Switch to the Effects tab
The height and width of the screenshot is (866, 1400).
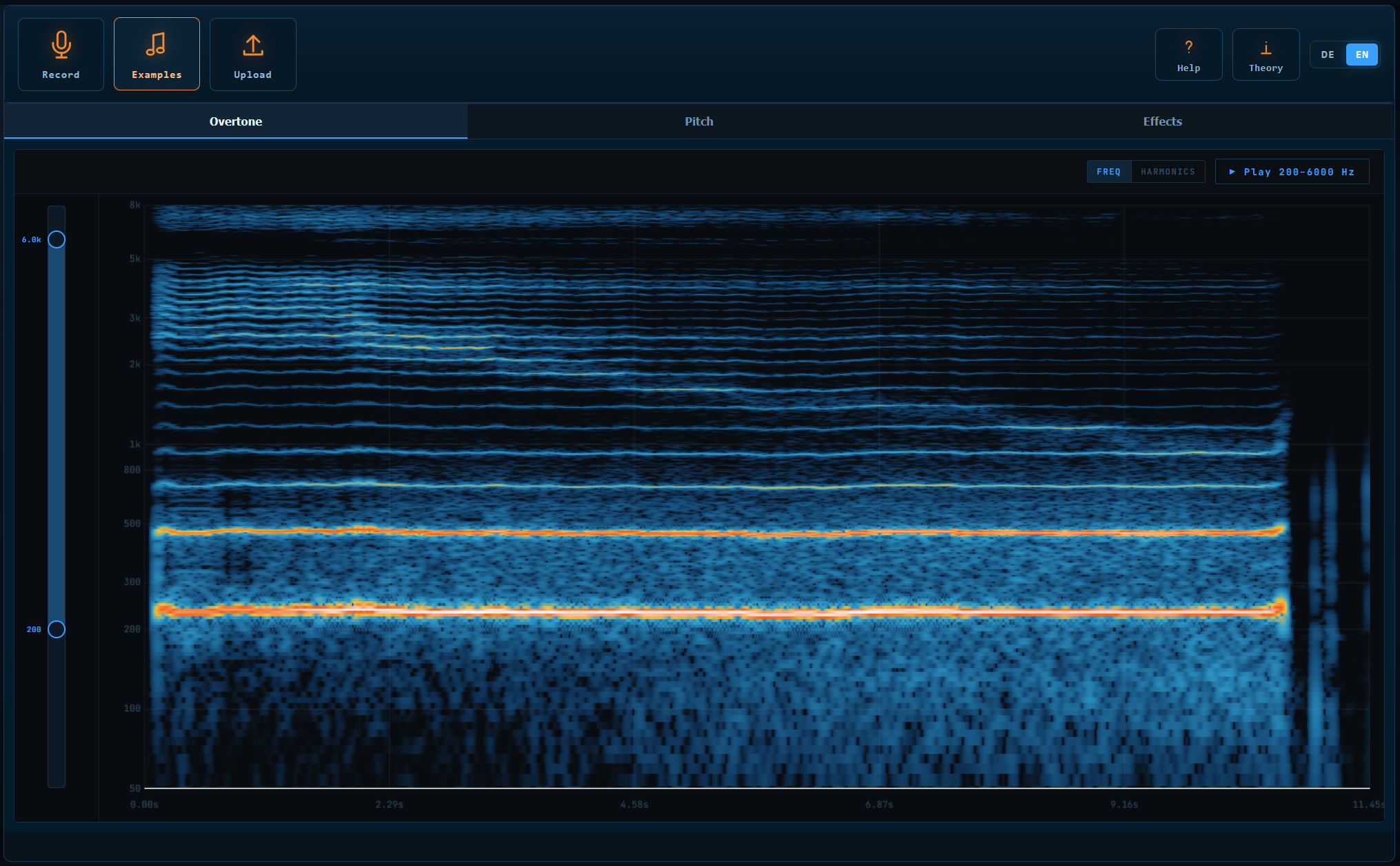[1162, 121]
